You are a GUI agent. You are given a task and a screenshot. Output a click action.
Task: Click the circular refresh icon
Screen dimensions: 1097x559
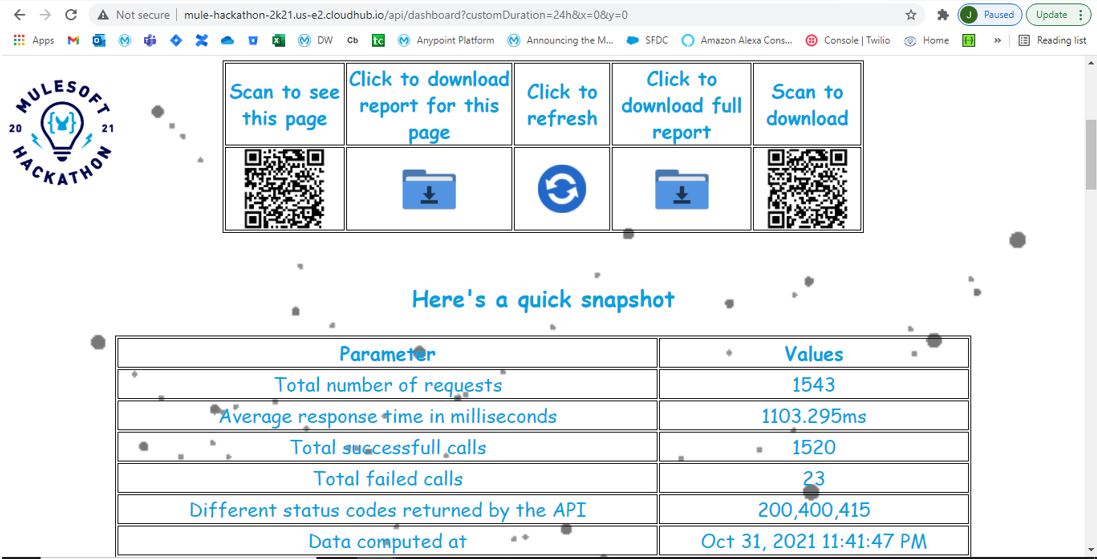(562, 190)
